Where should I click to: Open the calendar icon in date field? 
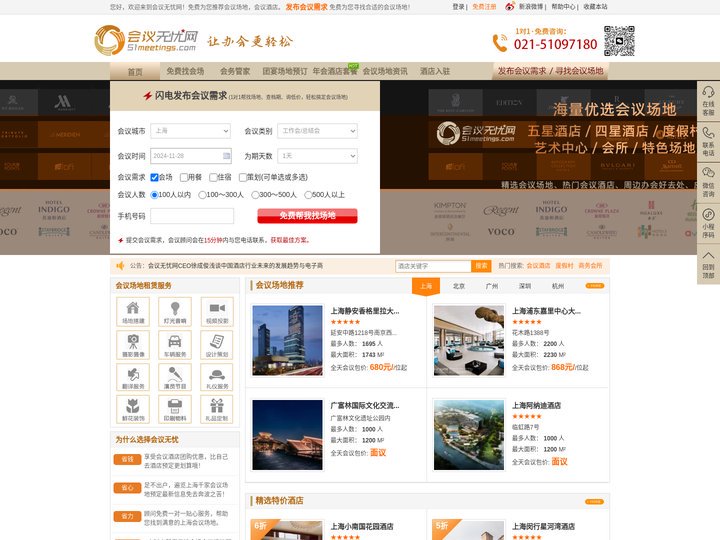tap(226, 156)
